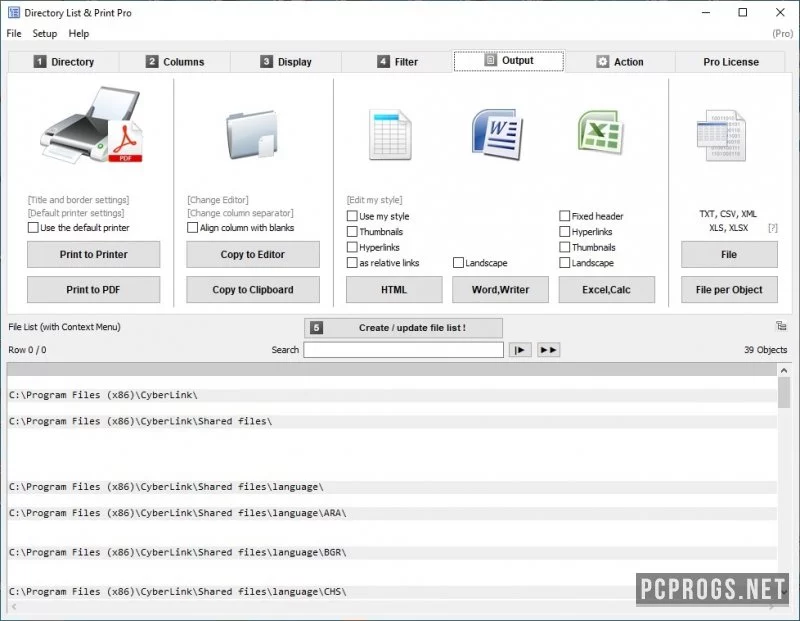800x621 pixels.
Task: Click the Change Editor link
Action: tap(218, 200)
